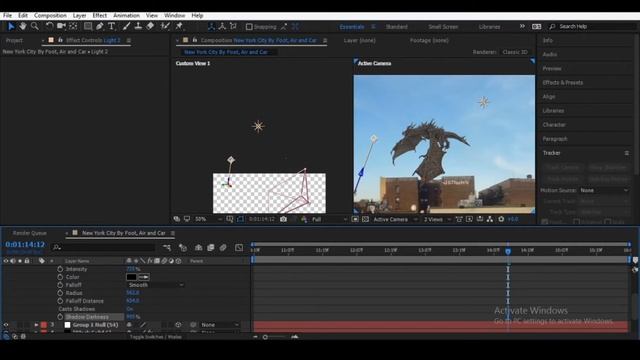Select the Roto Brush tool
The image size is (640, 360).
coord(165,27)
